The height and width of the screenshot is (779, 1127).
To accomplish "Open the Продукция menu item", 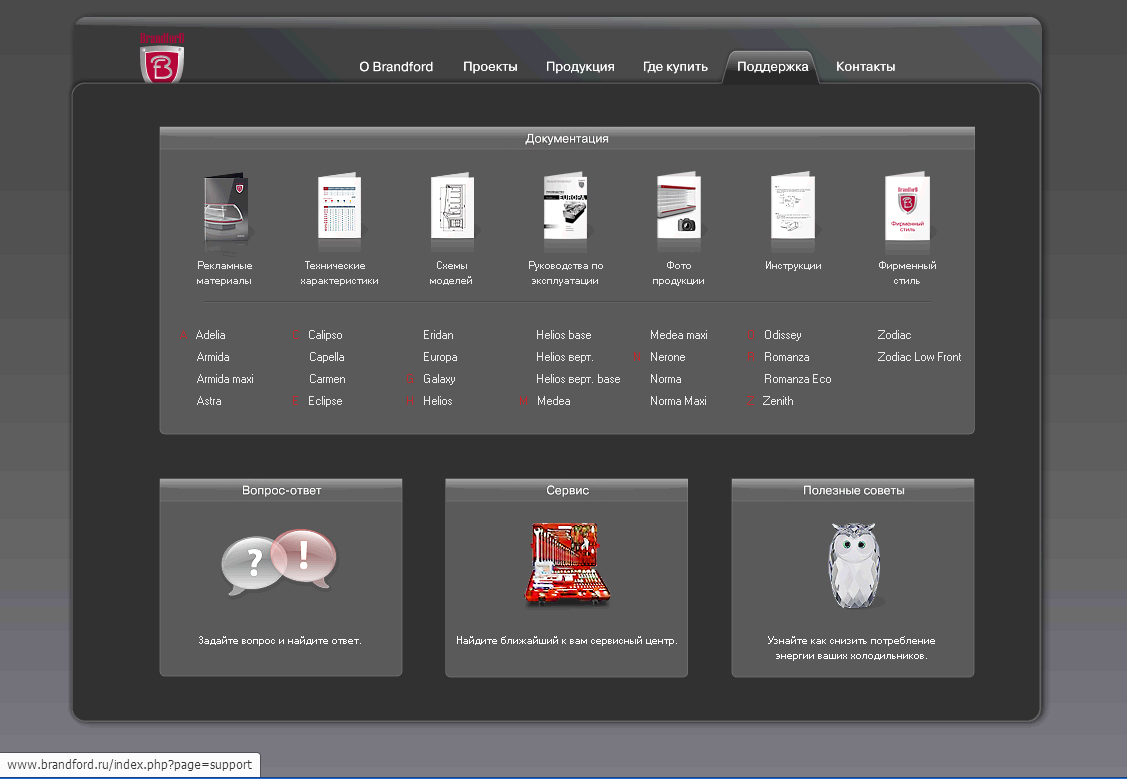I will [x=580, y=67].
